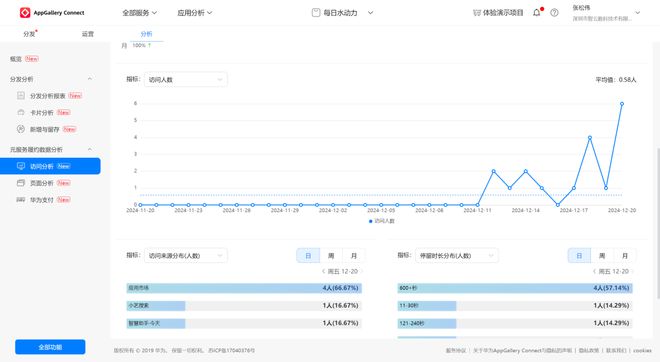
Task: Open the 全部服务 dropdown
Action: coord(140,13)
